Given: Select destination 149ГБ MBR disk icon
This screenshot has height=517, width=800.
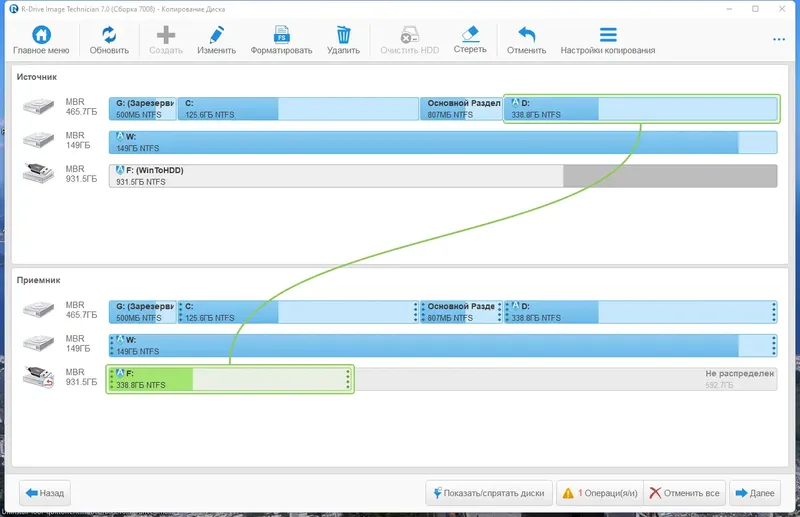Looking at the screenshot, I should (38, 343).
